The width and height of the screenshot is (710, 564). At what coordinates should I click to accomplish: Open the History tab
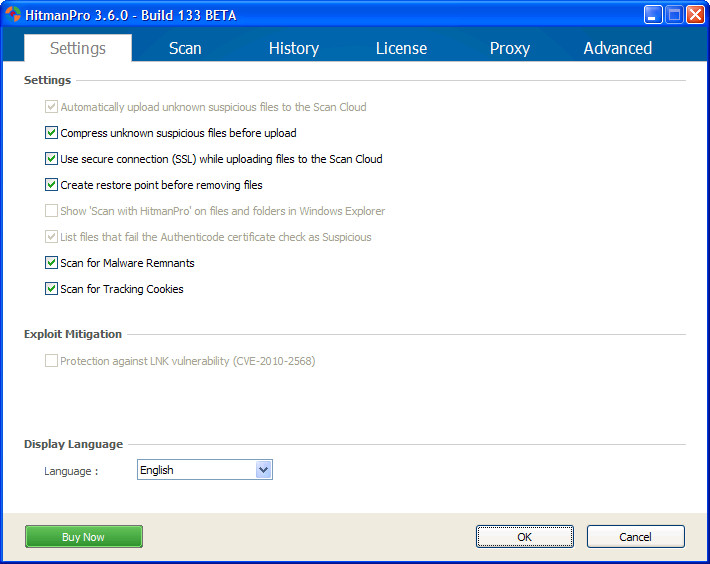[294, 48]
